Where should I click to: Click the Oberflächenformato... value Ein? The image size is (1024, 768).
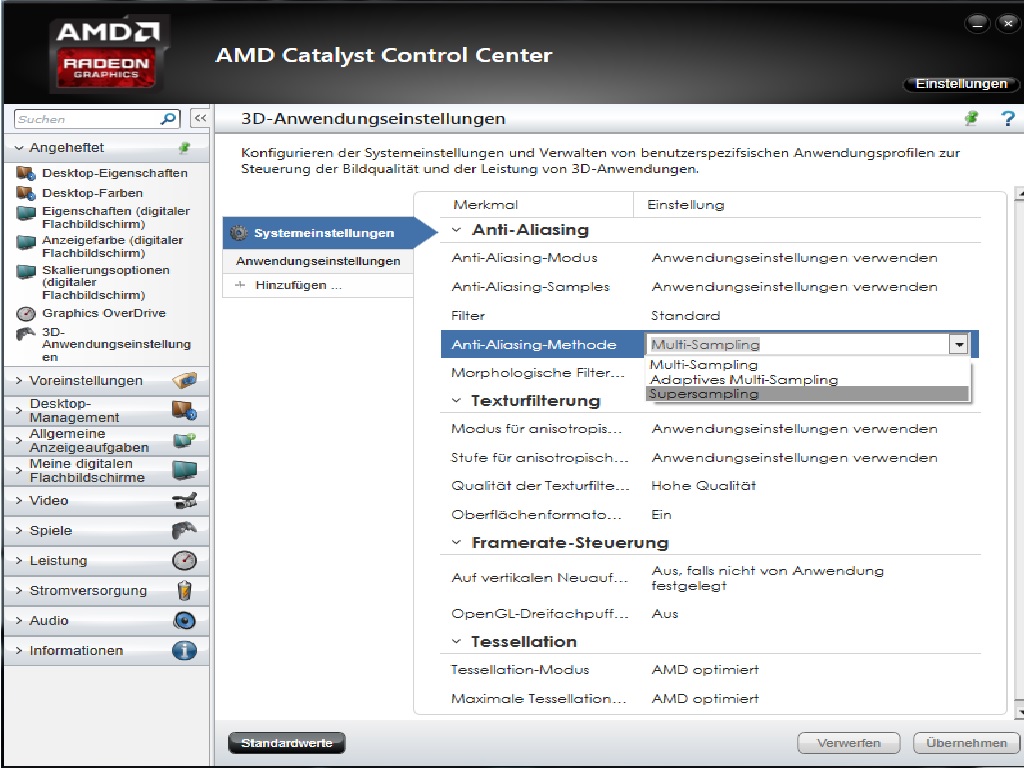[x=661, y=515]
